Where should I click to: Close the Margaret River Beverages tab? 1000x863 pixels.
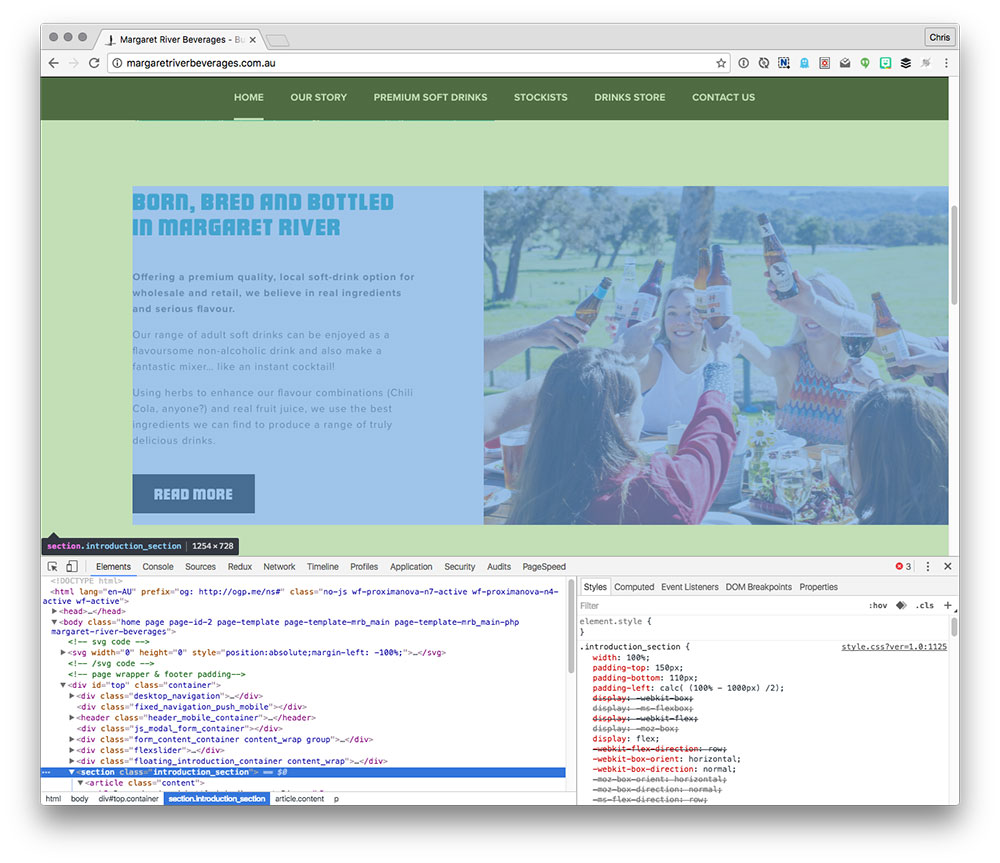pos(253,40)
